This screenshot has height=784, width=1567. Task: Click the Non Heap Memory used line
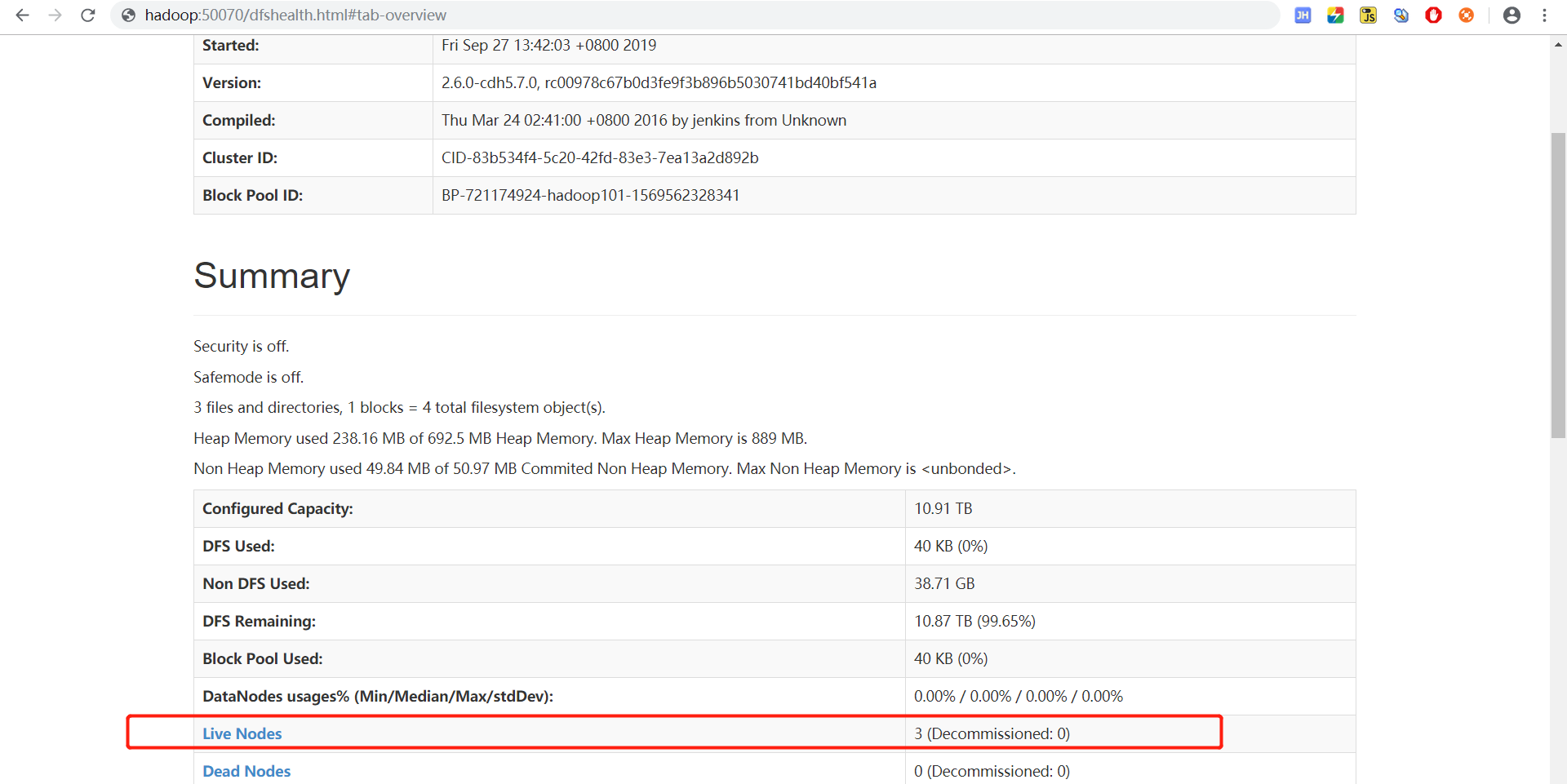coord(604,468)
